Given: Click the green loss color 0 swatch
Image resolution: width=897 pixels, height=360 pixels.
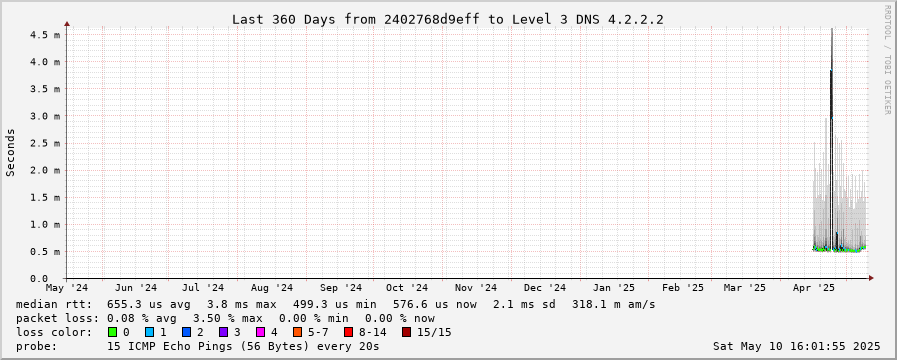Looking at the screenshot, I should pos(112,332).
